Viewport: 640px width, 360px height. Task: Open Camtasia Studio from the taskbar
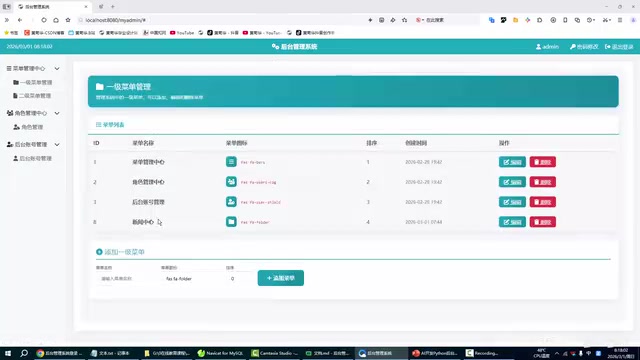tap(274, 353)
